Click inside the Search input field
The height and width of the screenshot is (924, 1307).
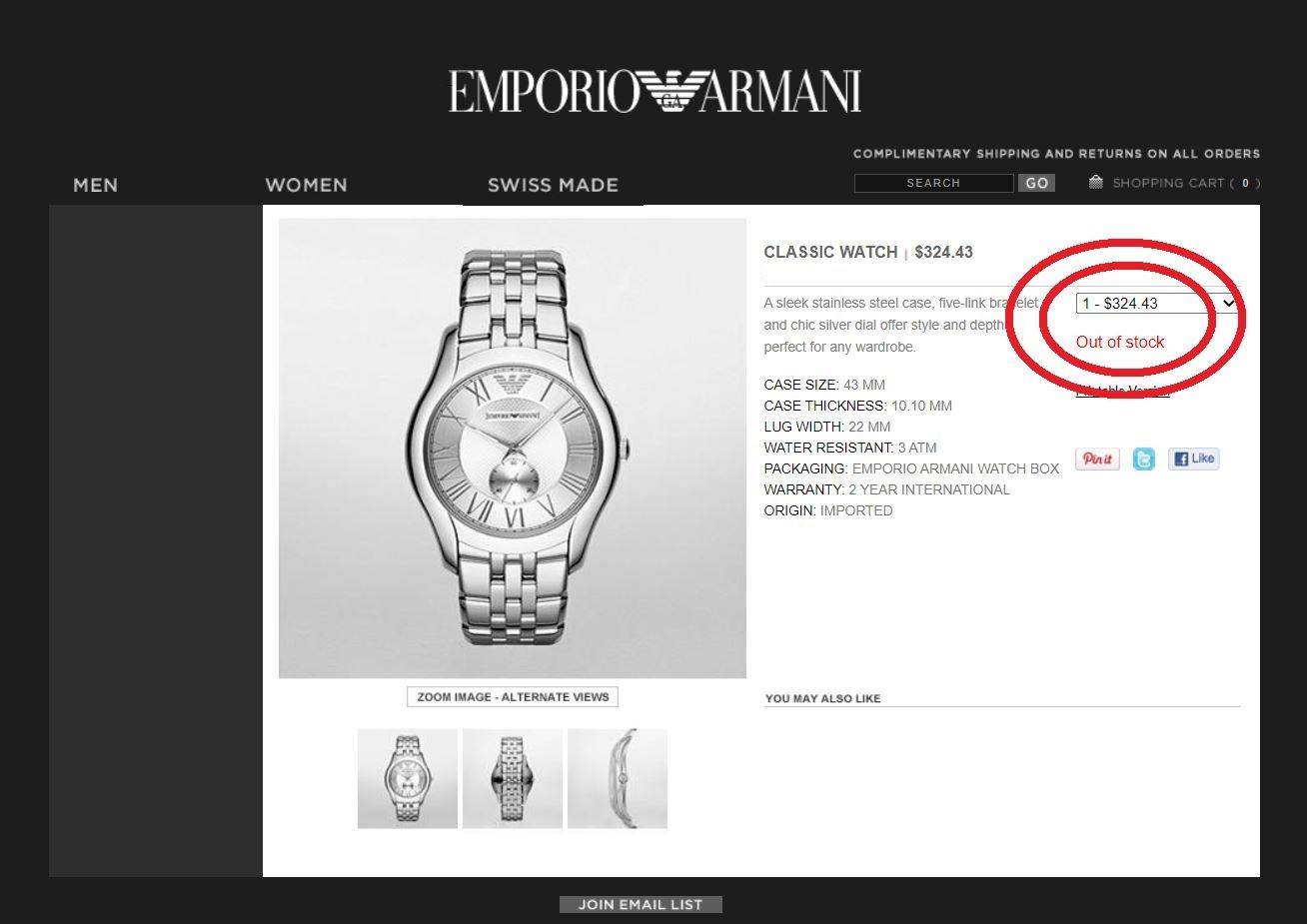tap(933, 183)
